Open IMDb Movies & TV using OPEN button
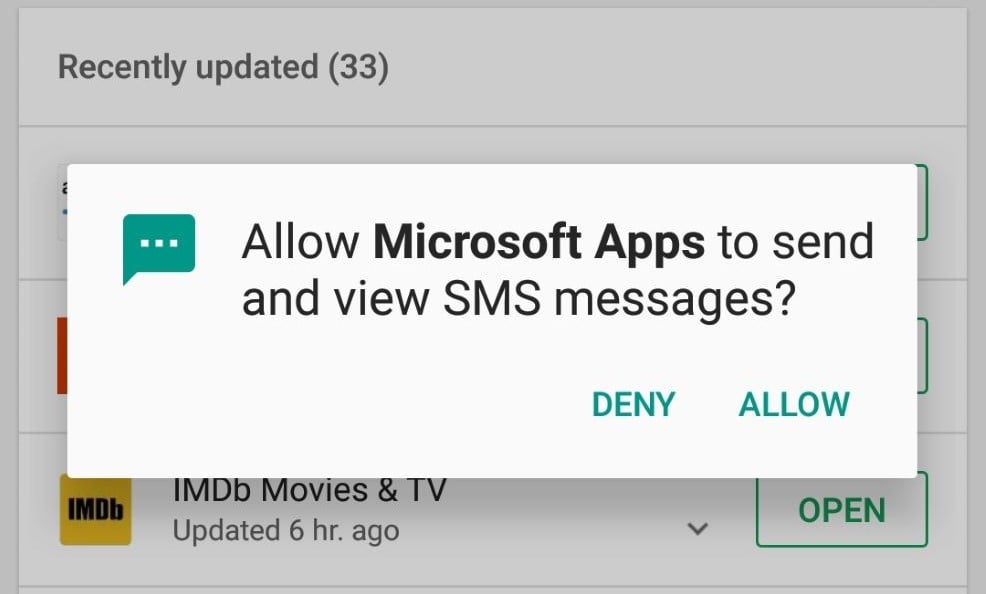 (x=841, y=510)
